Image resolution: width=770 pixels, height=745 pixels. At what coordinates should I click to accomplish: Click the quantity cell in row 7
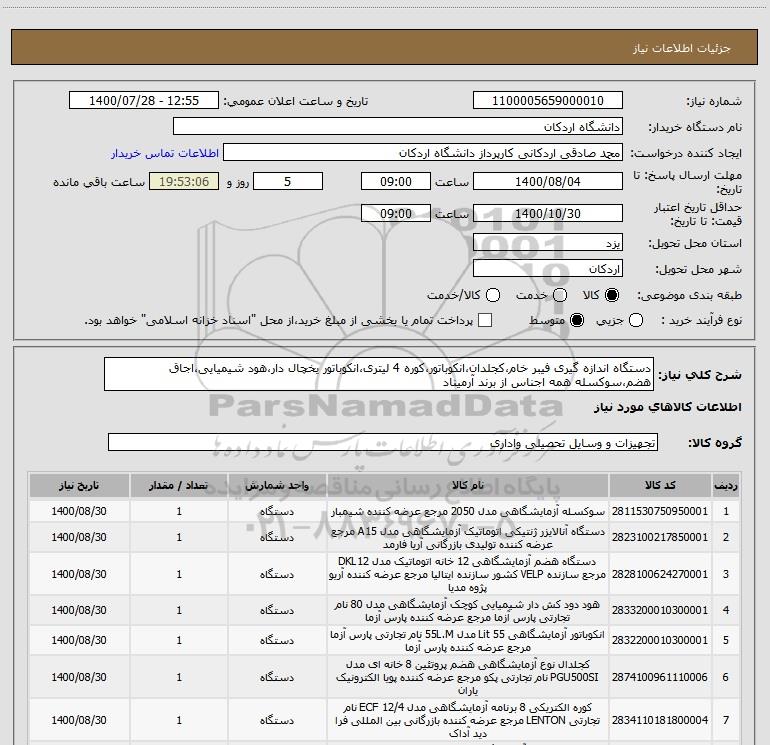click(x=179, y=720)
